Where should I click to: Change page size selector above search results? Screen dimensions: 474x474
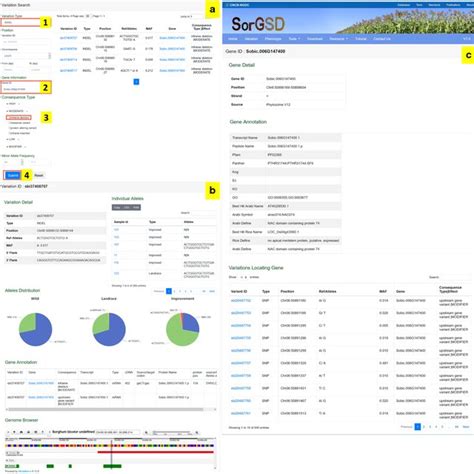pyautogui.click(x=88, y=16)
